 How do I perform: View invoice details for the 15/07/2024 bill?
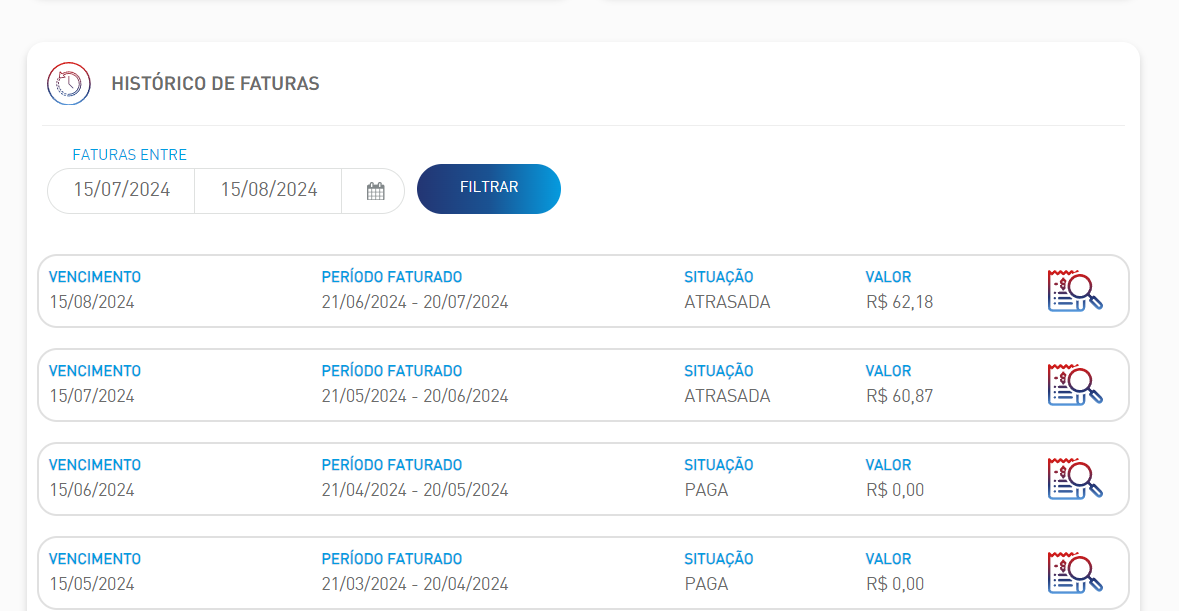point(1074,385)
